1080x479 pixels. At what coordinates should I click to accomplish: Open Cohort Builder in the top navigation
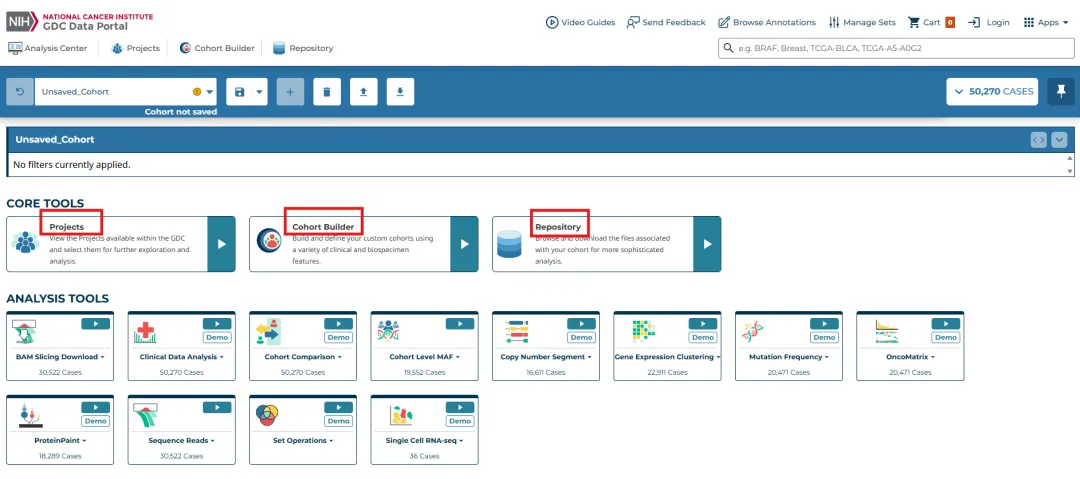pos(217,48)
